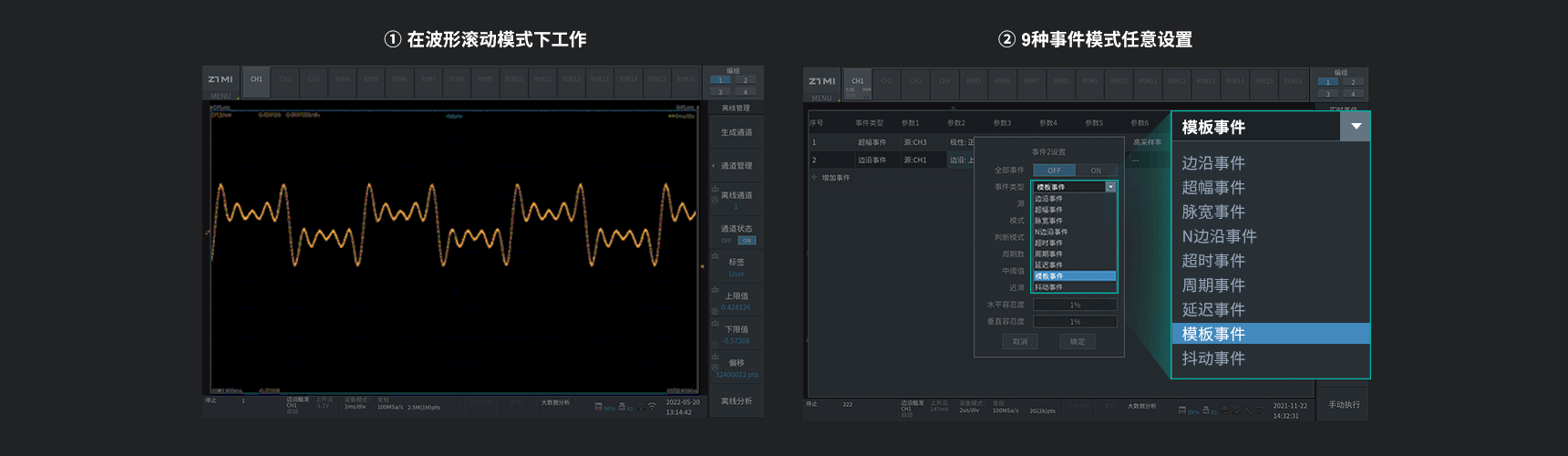This screenshot has height=456, width=1568.
Task: Click the storage icon in right status bar
Action: [1182, 410]
